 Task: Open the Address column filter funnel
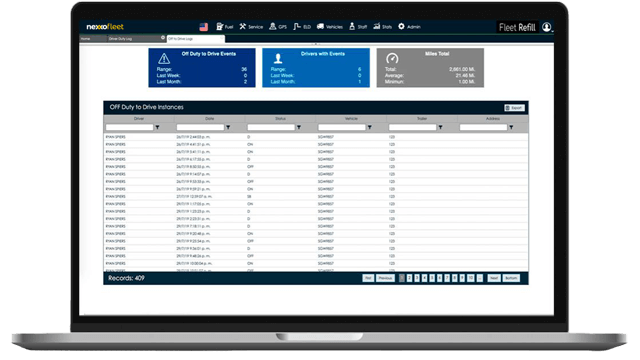[511, 127]
